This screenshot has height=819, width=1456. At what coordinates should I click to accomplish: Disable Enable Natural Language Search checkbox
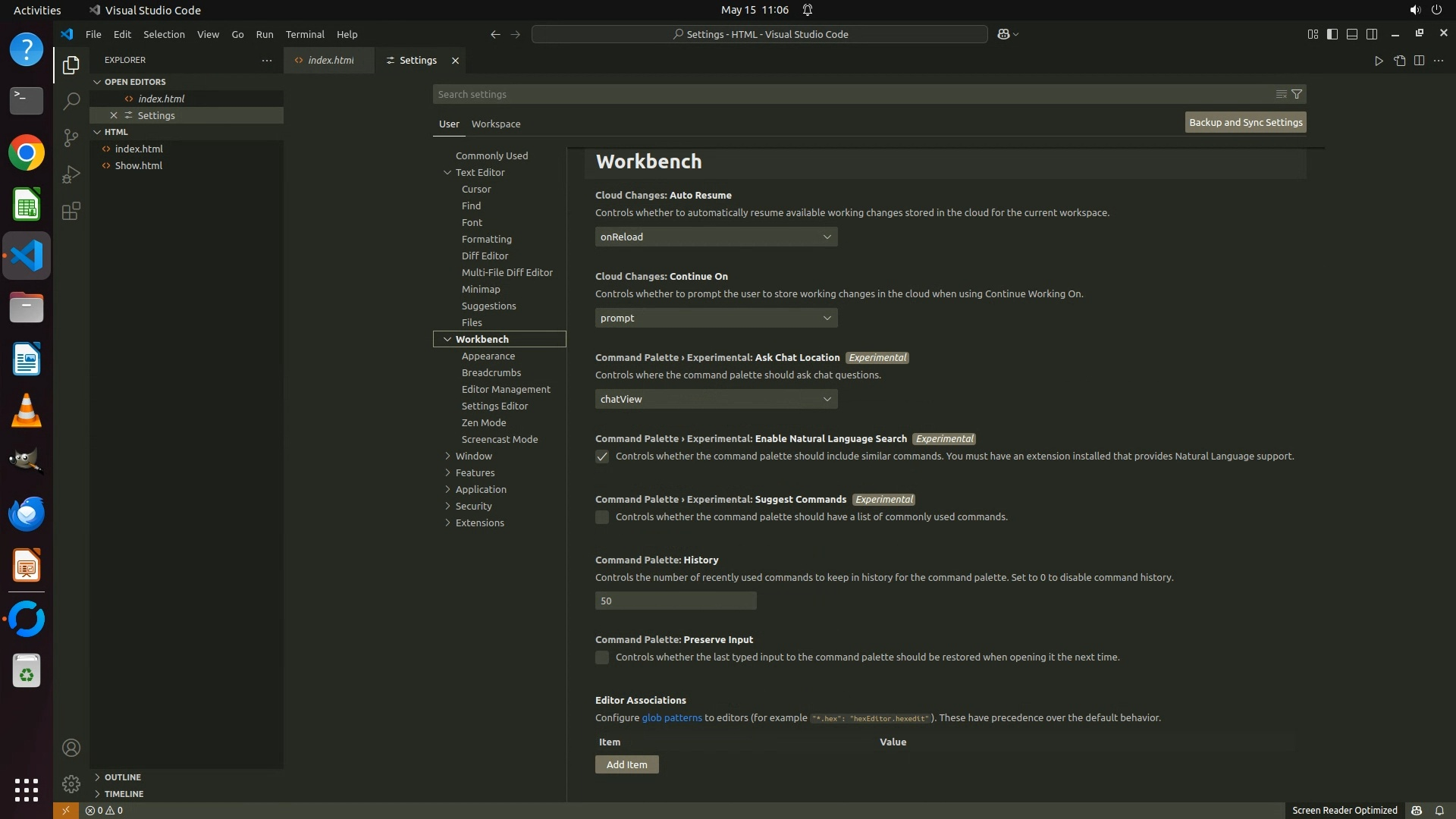click(602, 457)
